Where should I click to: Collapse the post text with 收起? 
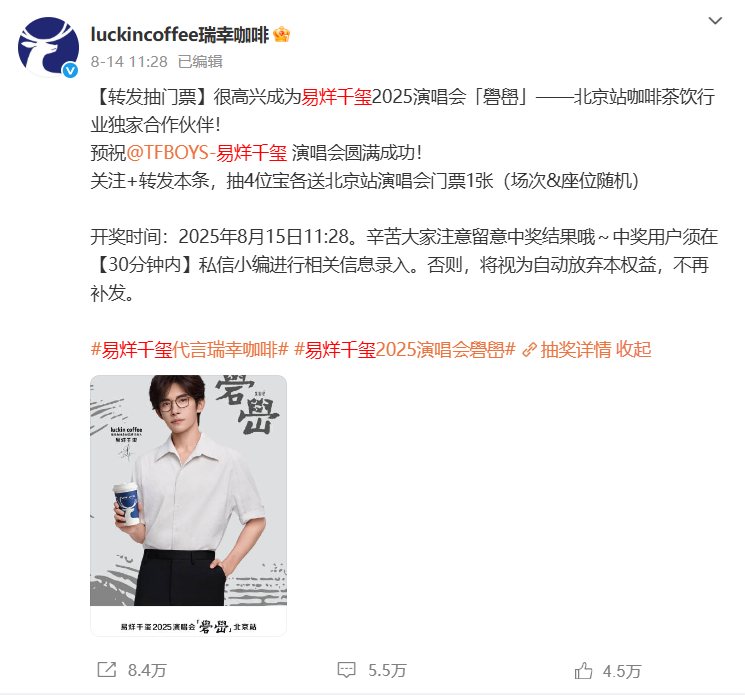(x=633, y=350)
